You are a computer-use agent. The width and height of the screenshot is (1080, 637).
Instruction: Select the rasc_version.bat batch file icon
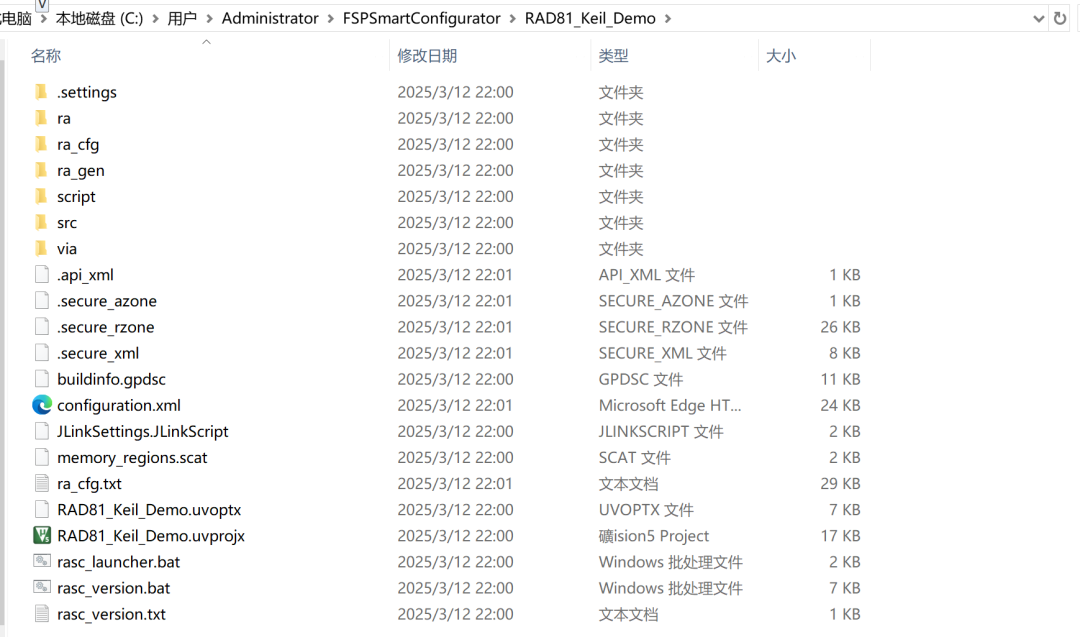coord(42,587)
